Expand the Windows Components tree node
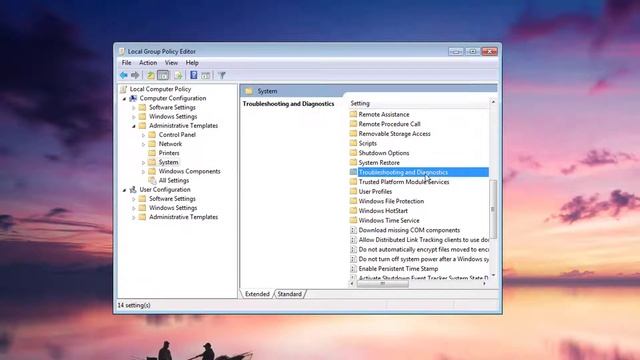The width and height of the screenshot is (640, 360). (x=143, y=172)
